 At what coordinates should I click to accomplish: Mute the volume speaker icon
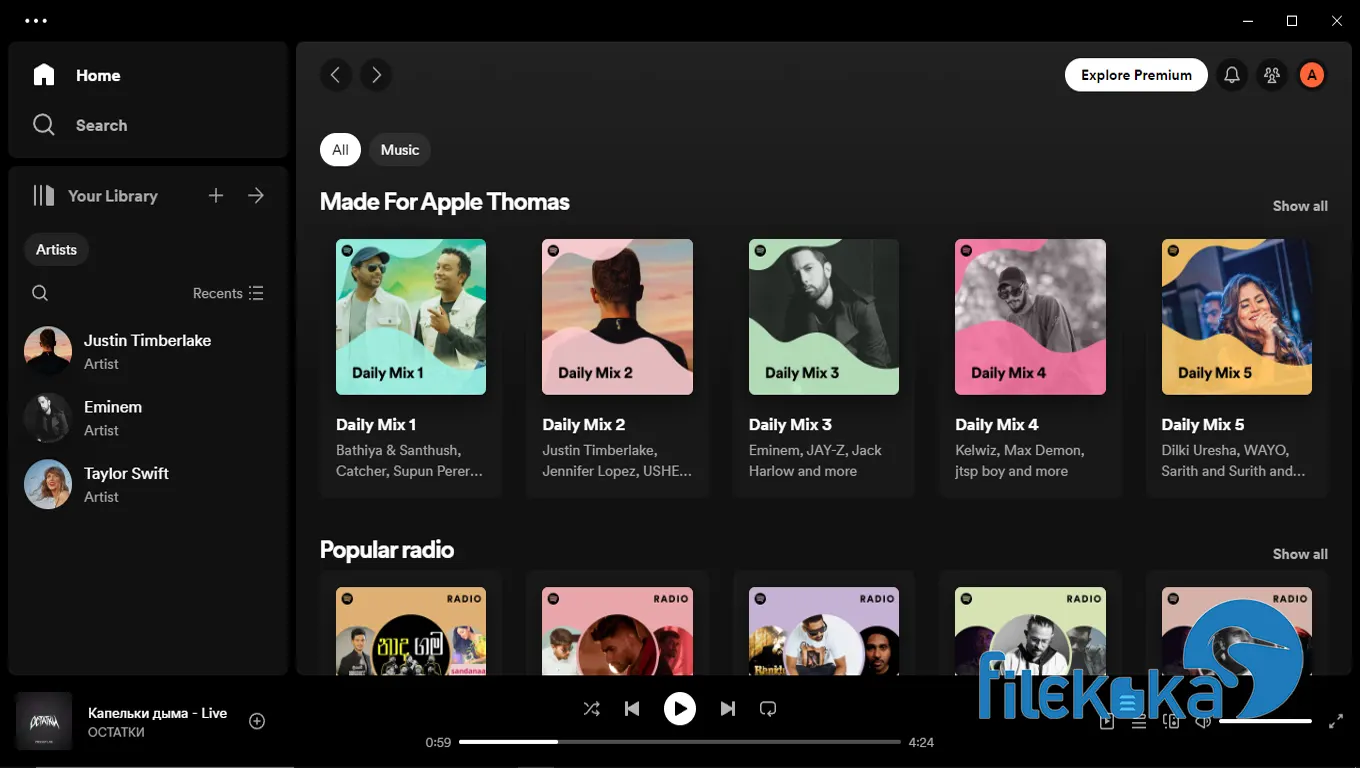[x=1203, y=721]
